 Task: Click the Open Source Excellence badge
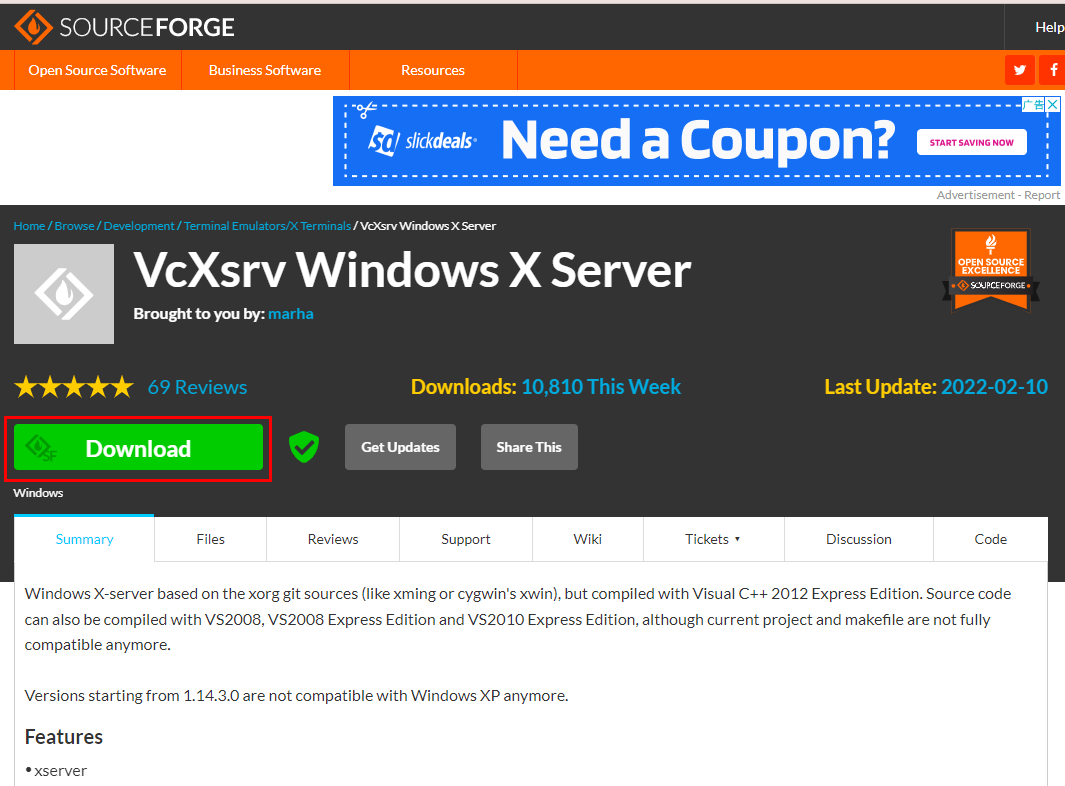click(991, 270)
